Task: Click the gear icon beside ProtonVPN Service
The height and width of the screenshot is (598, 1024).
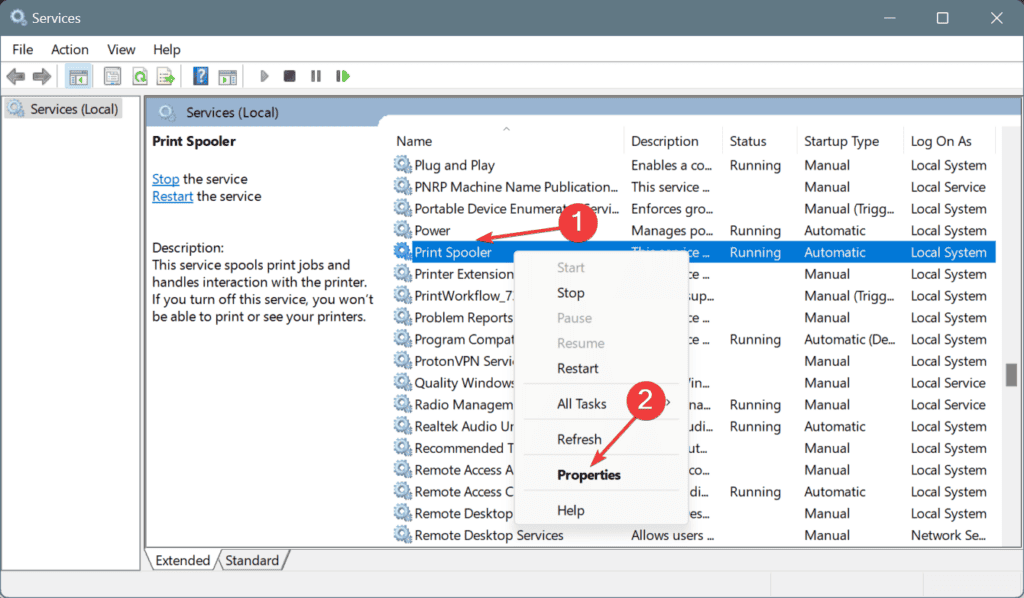Action: coord(402,360)
